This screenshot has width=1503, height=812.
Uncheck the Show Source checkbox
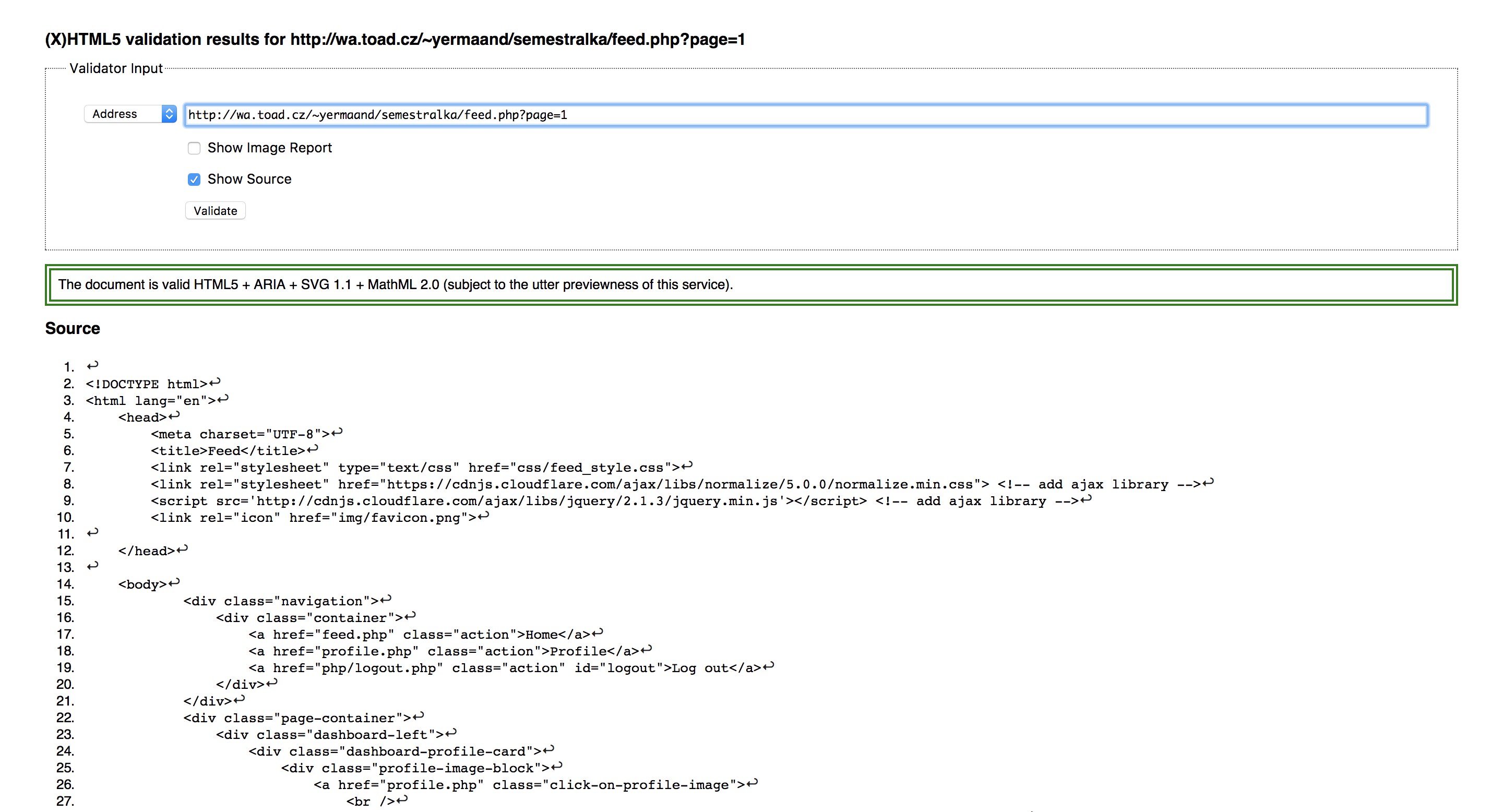click(x=194, y=180)
